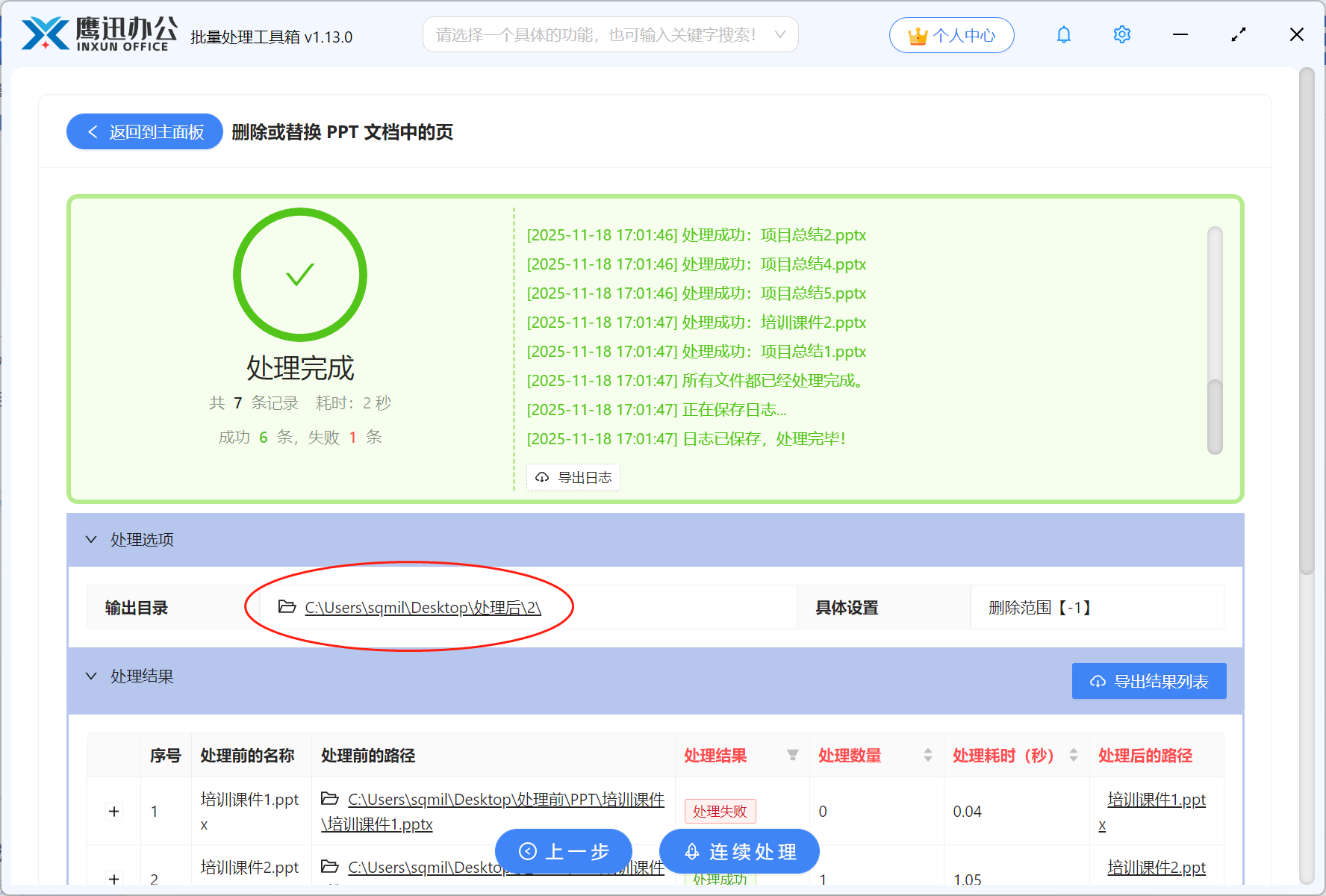The image size is (1326, 896).
Task: Open the settings gear icon
Action: pos(1121,34)
